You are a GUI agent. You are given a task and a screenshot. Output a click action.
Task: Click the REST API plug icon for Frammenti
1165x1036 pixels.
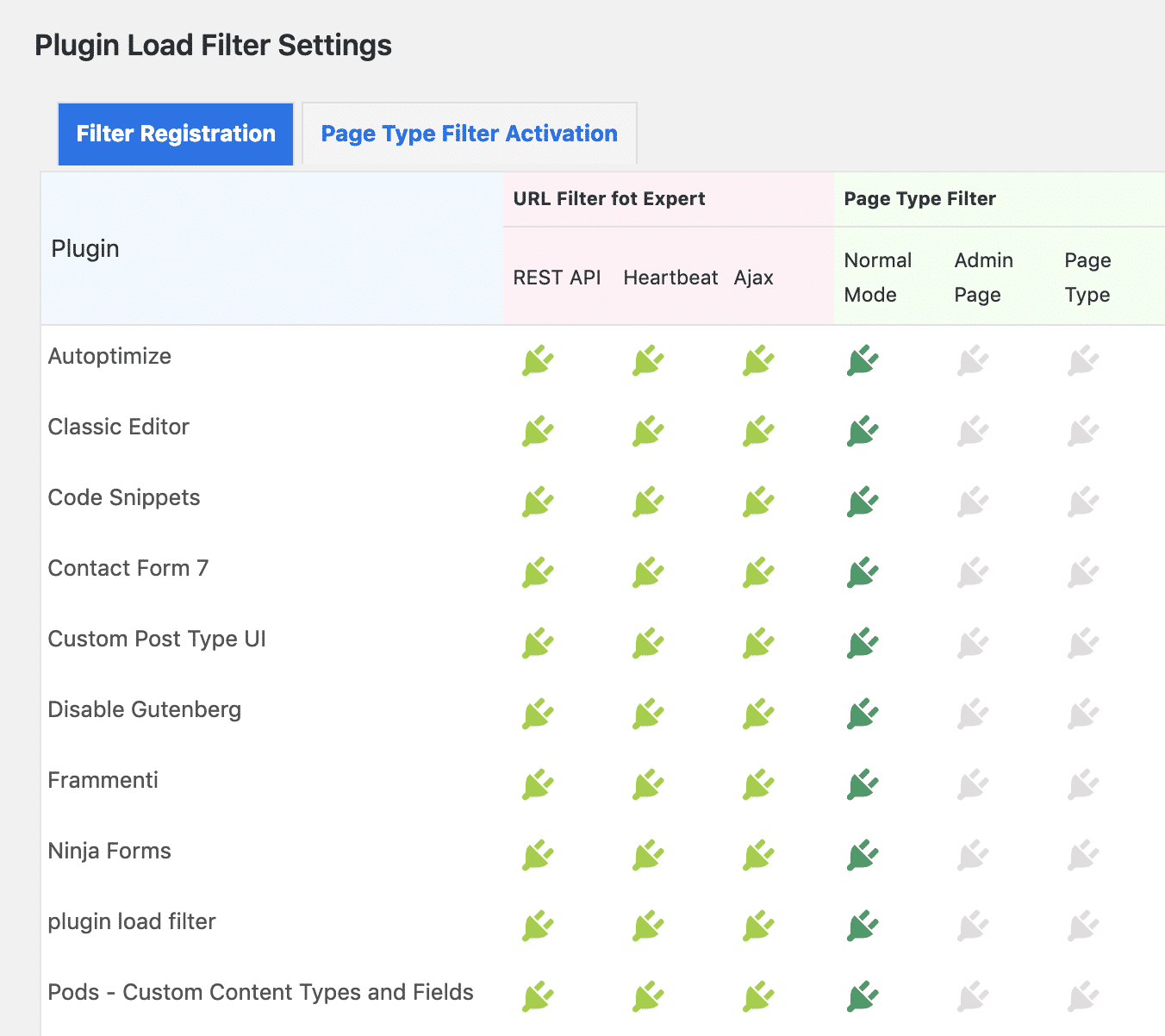coord(537,784)
